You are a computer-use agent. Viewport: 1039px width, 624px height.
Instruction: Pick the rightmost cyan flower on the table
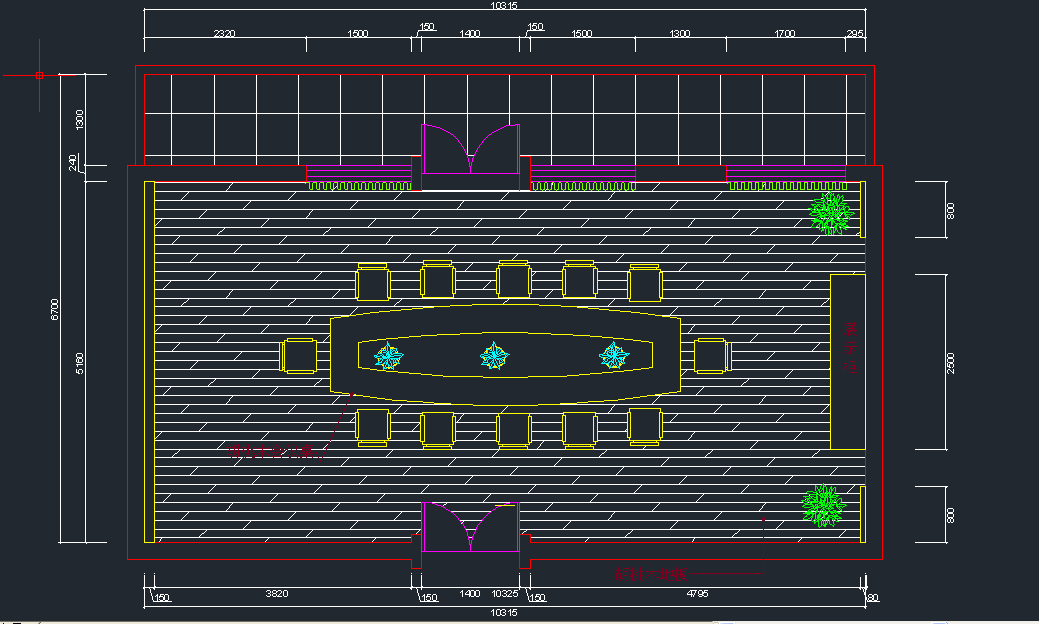[615, 356]
